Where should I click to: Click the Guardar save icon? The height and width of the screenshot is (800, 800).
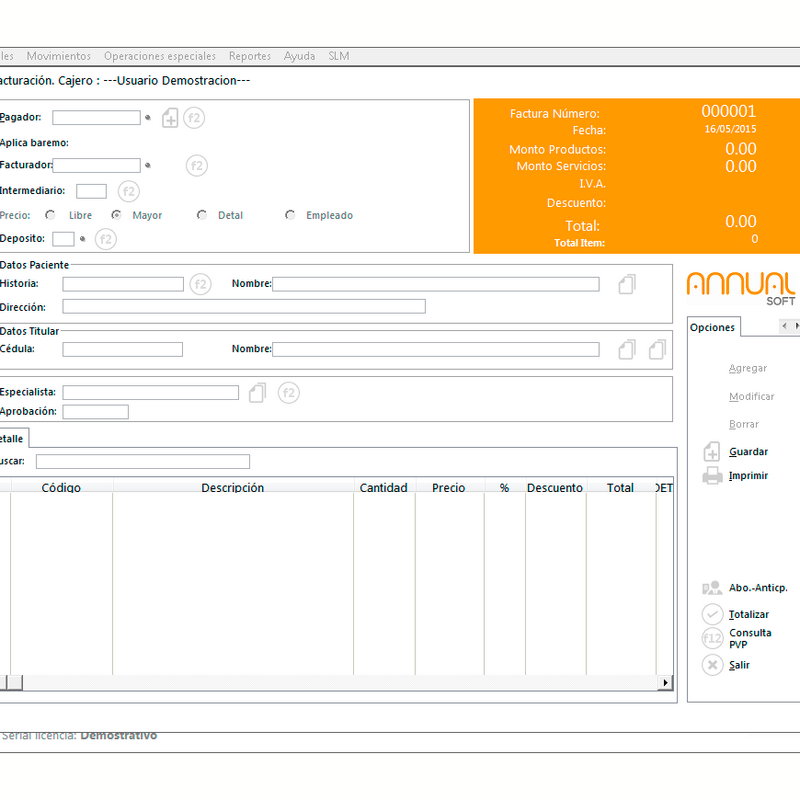[712, 452]
